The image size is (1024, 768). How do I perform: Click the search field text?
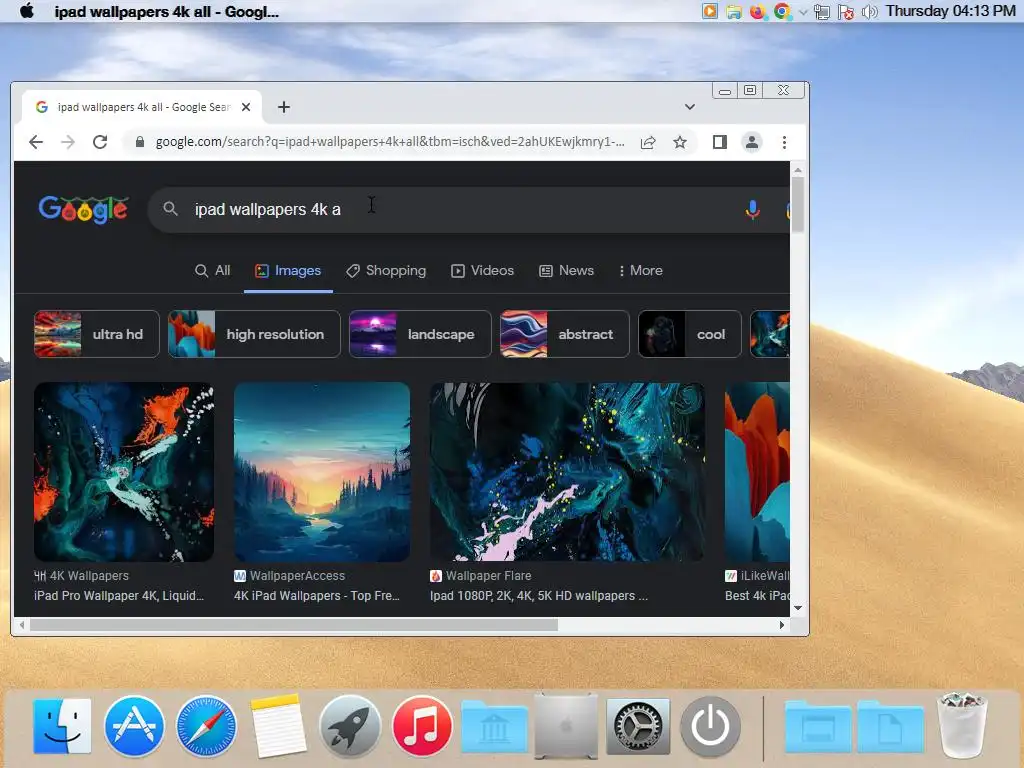pyautogui.click(x=268, y=210)
